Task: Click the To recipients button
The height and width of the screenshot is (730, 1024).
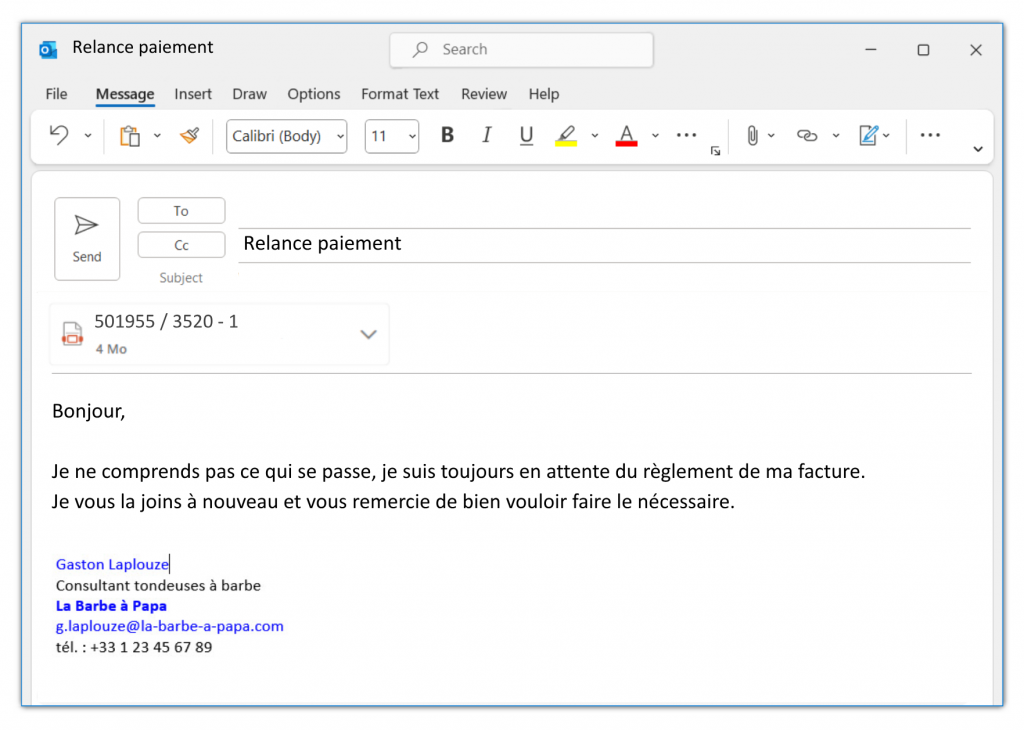Action: 181,211
